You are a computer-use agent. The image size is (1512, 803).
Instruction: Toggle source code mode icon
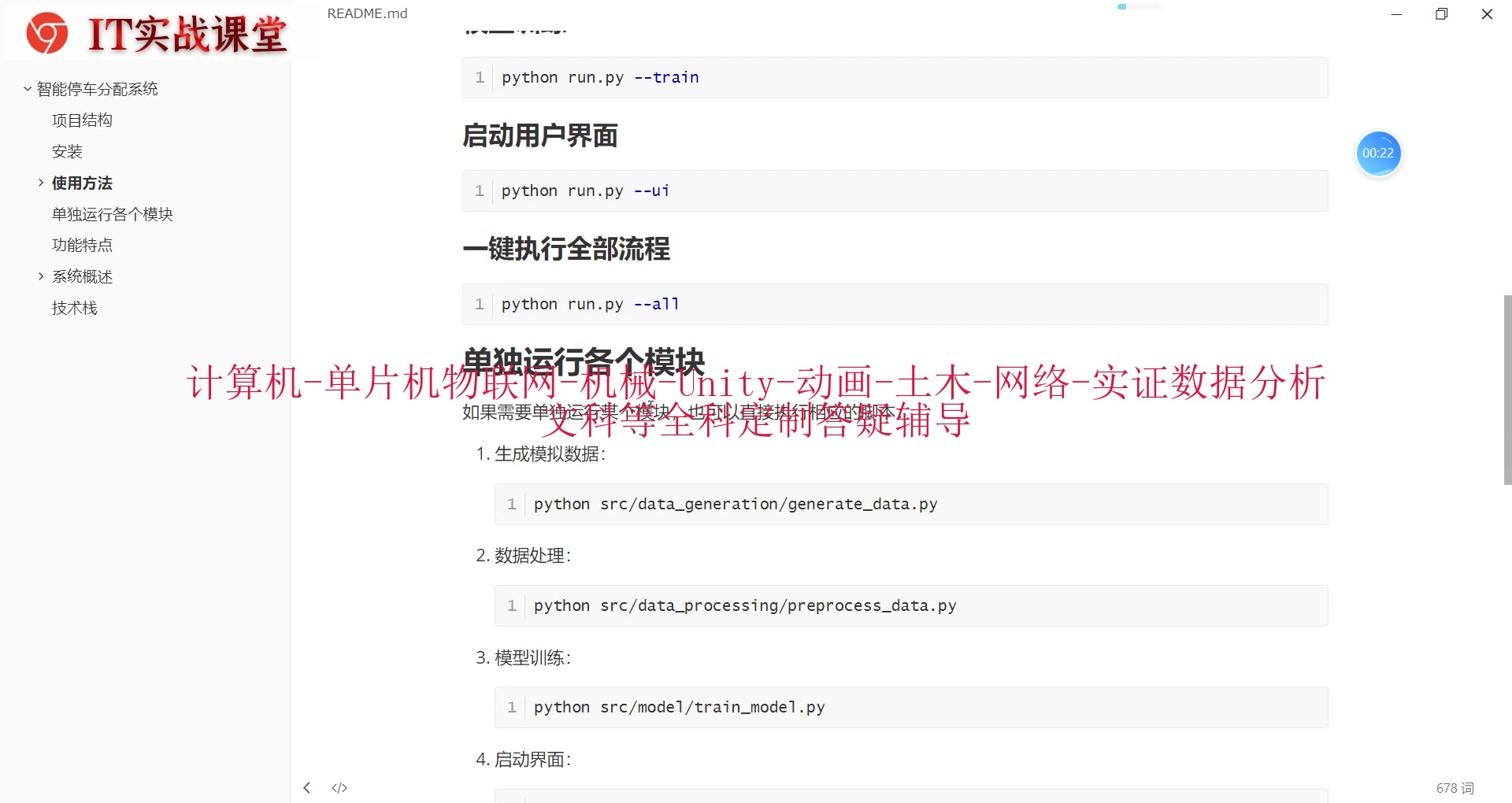tap(339, 787)
